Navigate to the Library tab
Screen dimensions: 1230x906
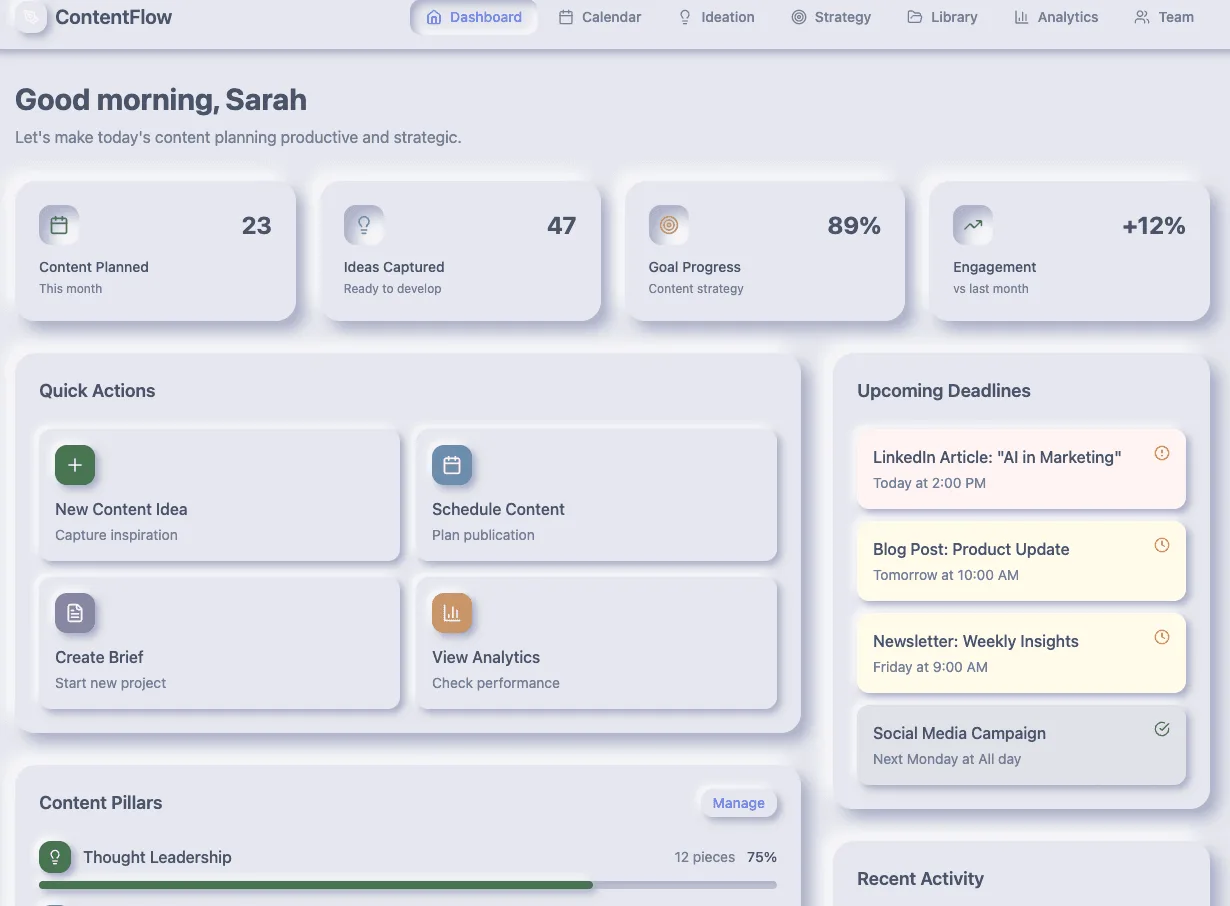[x=942, y=17]
